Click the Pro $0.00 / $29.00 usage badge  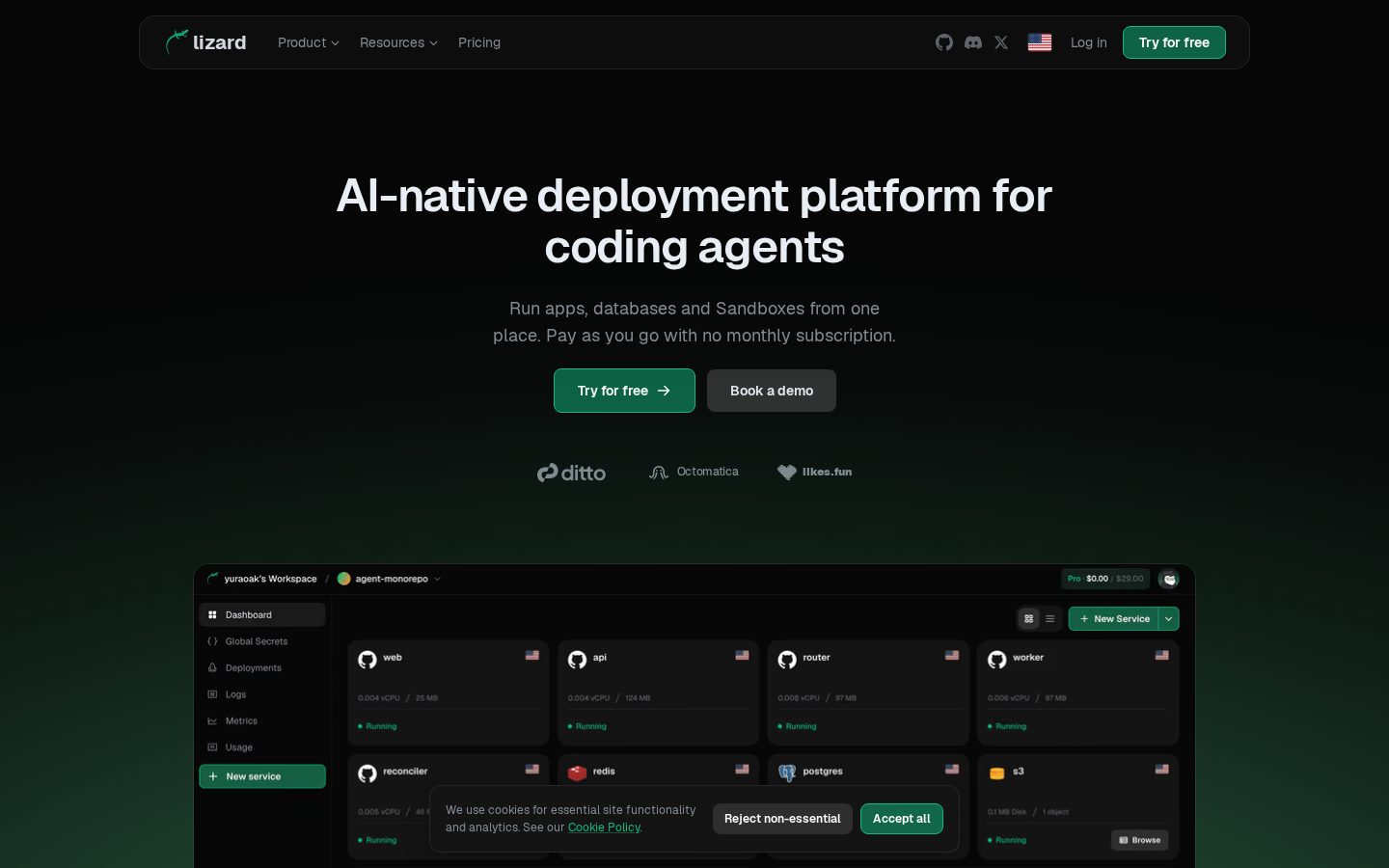click(1105, 579)
